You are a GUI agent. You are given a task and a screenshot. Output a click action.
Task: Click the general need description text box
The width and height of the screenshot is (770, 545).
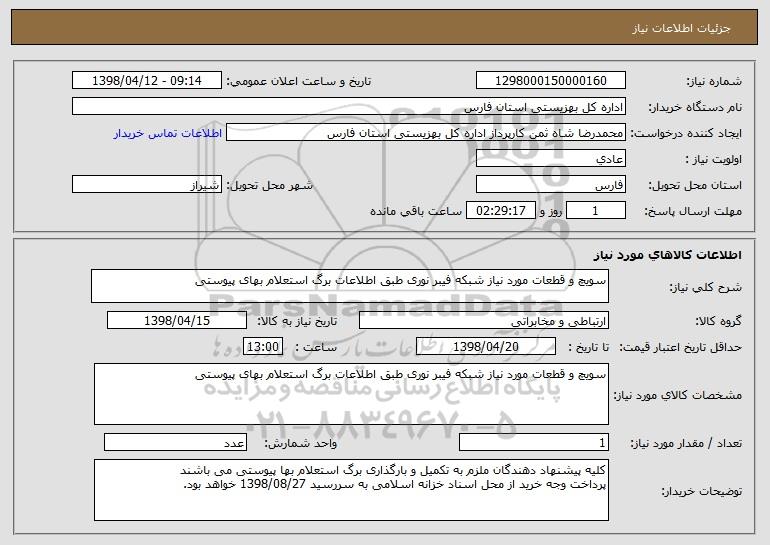pos(350,286)
